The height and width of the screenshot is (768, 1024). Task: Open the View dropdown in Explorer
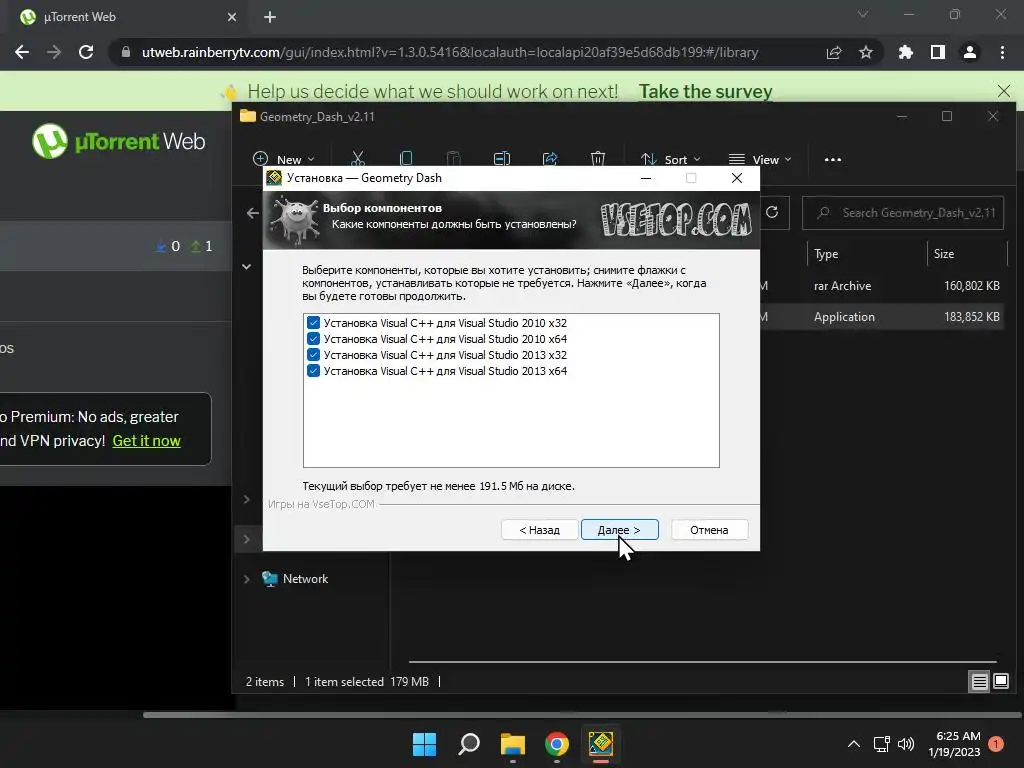click(760, 159)
